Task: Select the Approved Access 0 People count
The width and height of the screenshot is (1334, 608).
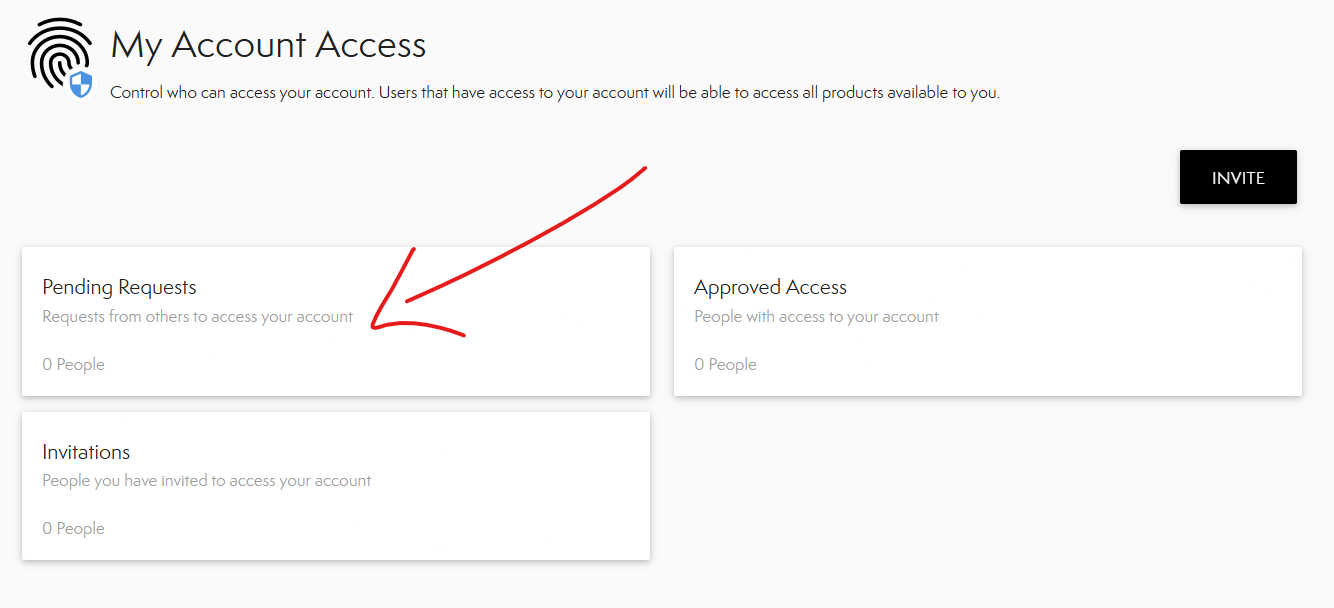Action: (x=725, y=365)
